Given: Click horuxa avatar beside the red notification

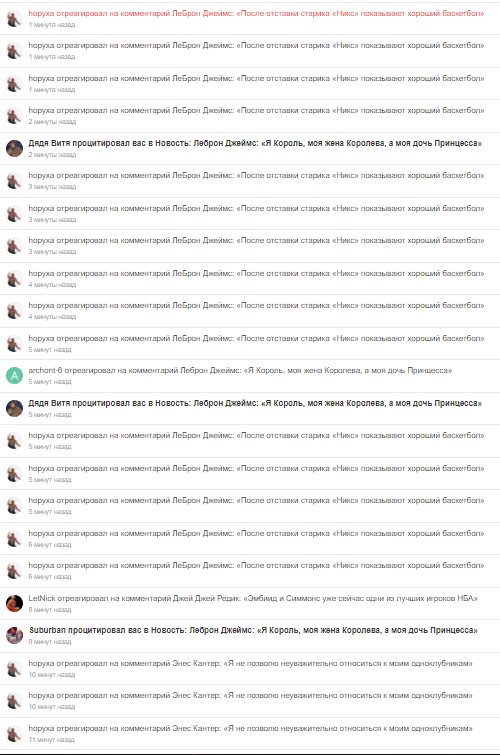Looking at the screenshot, I should 14,19.
